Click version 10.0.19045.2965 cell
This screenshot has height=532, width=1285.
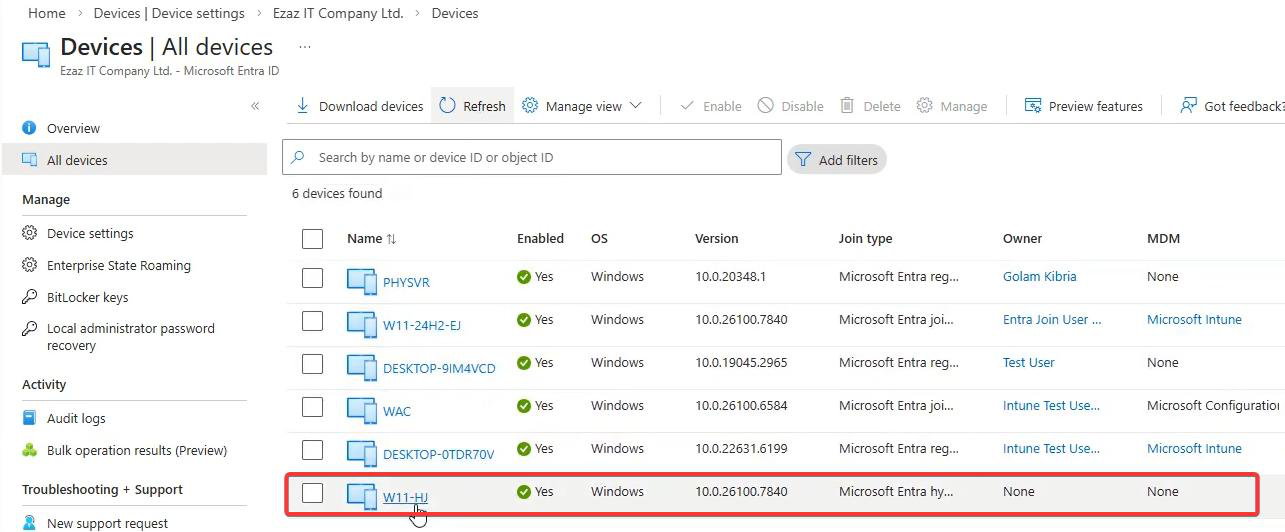741,362
